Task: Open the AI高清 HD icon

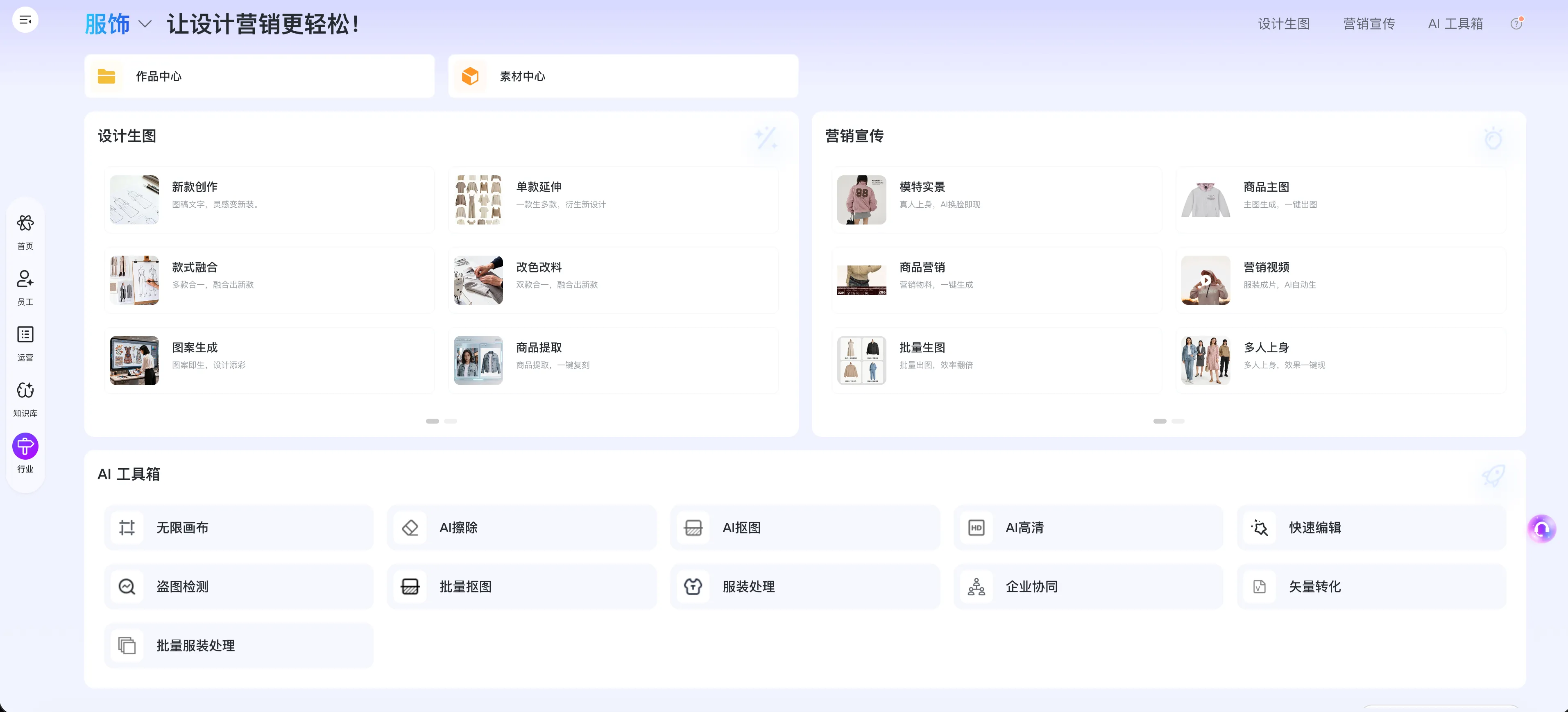Action: pyautogui.click(x=977, y=528)
